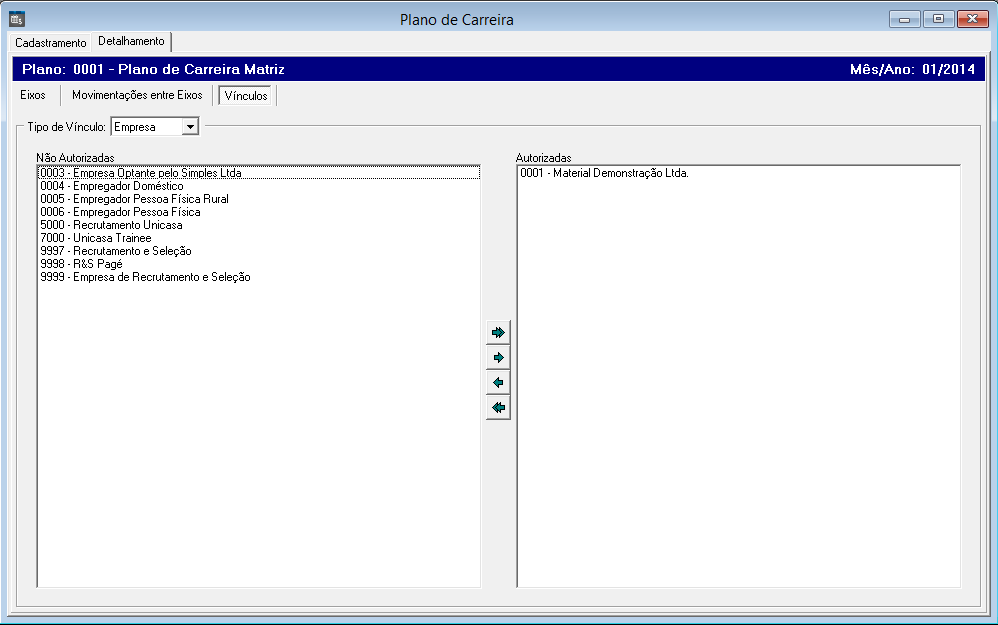Select 0001 - Material Demonstração Ltda. in Autorizadas
This screenshot has width=998, height=625.
(x=605, y=173)
